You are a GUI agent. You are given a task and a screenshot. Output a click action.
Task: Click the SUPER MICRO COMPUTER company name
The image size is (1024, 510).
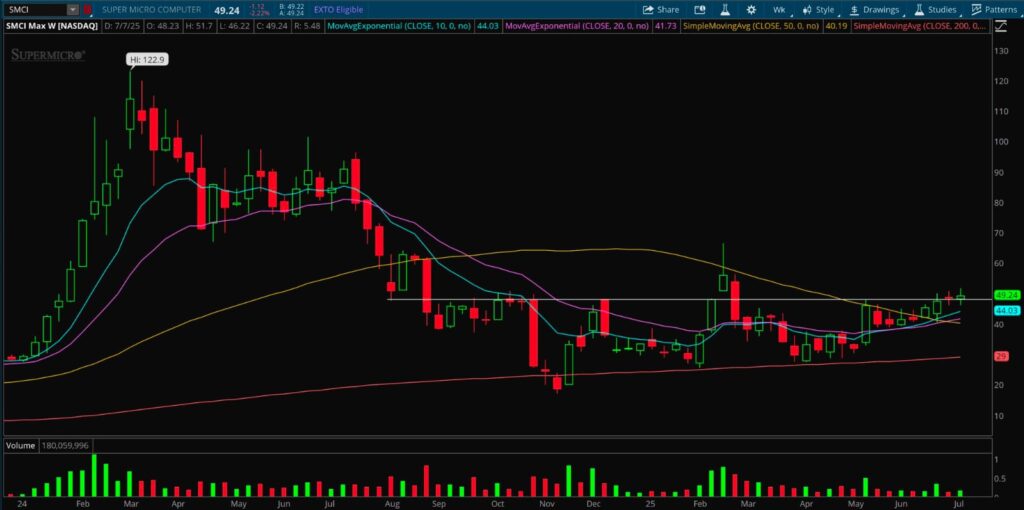(152, 10)
